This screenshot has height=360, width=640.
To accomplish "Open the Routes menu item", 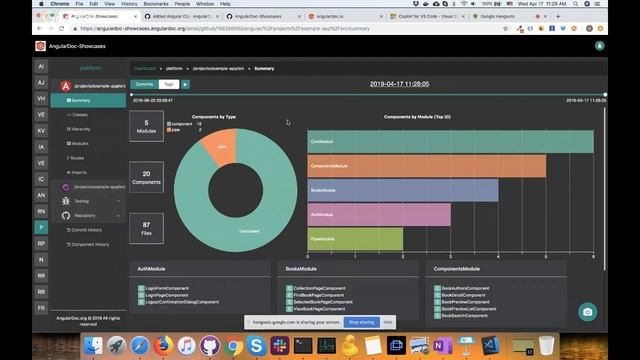I will 76,158.
